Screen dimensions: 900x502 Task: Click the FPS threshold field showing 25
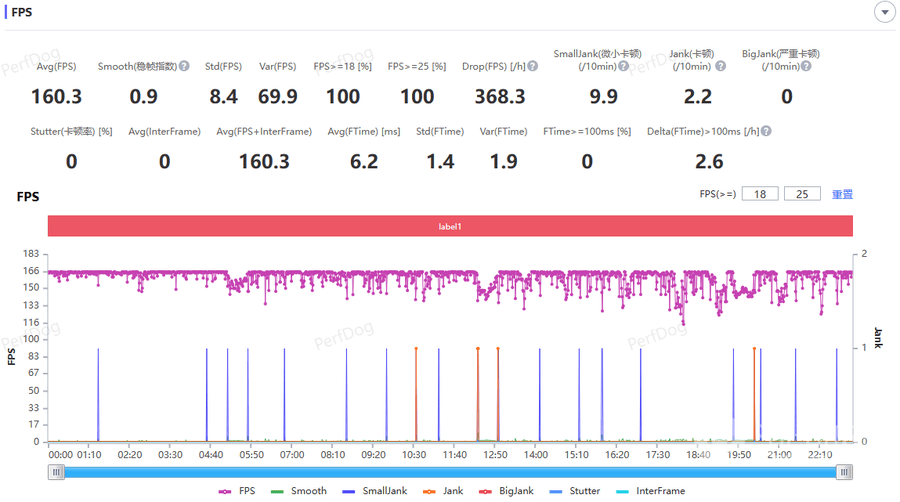tap(802, 194)
